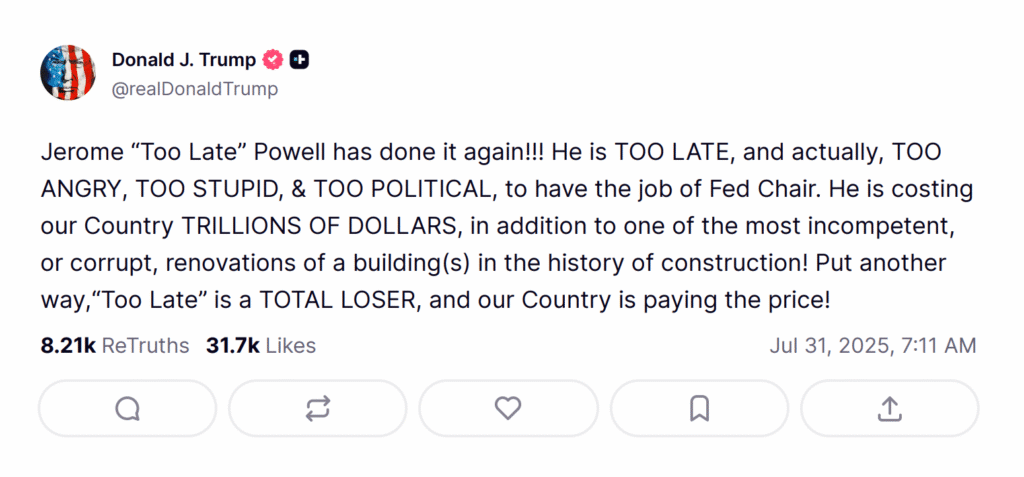Click the word ReTruths under the post
1024x477 pixels.
[145, 346]
